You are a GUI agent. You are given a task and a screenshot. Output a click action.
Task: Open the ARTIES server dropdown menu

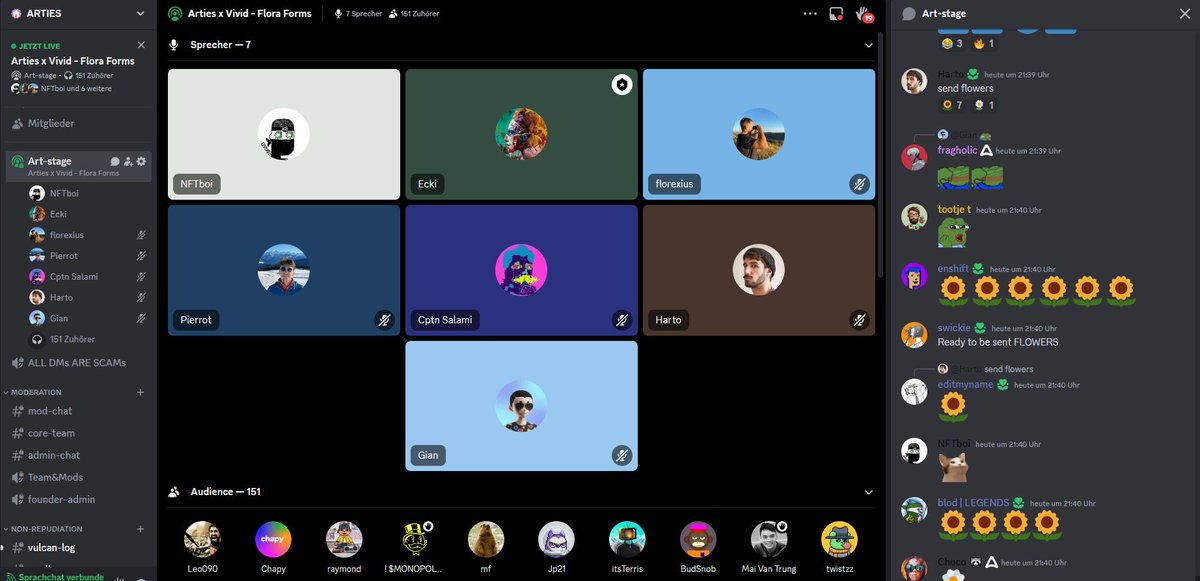pyautogui.click(x=139, y=14)
